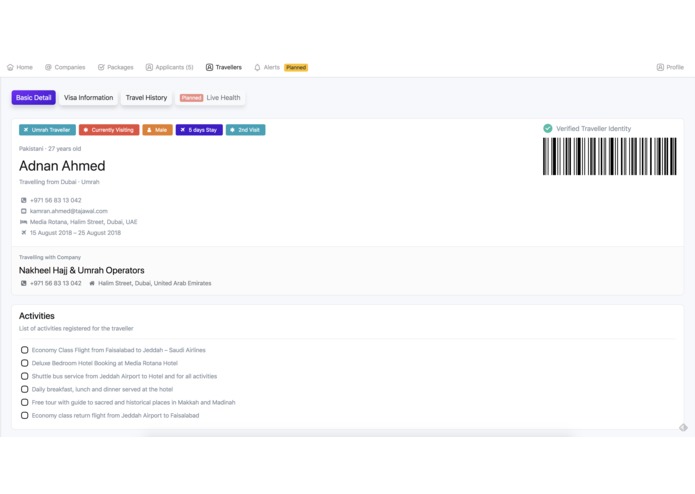Check Free tour with guide activity
Image resolution: width=695 pixels, height=494 pixels.
pyautogui.click(x=24, y=402)
